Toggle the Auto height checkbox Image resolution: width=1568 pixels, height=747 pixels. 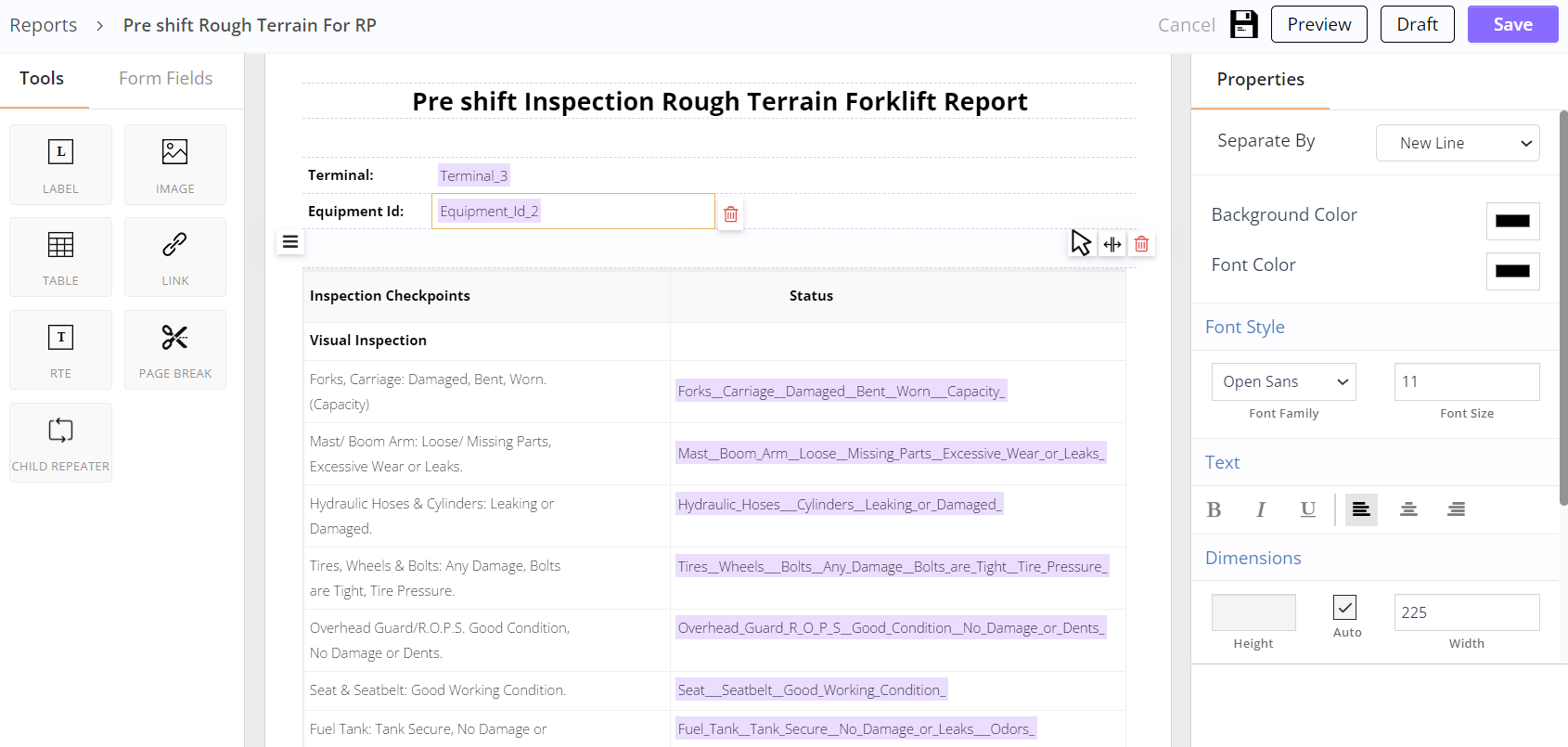1344,607
